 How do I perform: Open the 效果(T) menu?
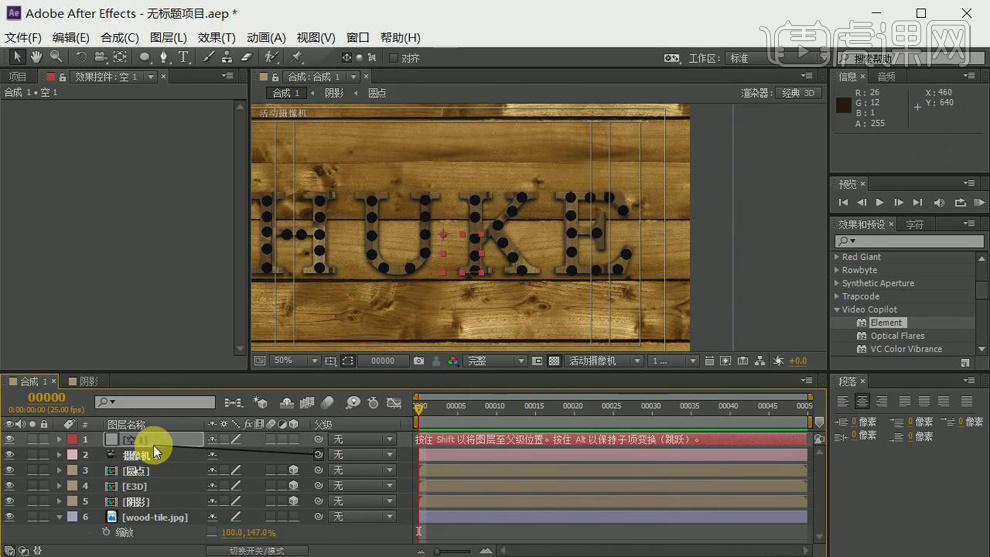click(216, 38)
